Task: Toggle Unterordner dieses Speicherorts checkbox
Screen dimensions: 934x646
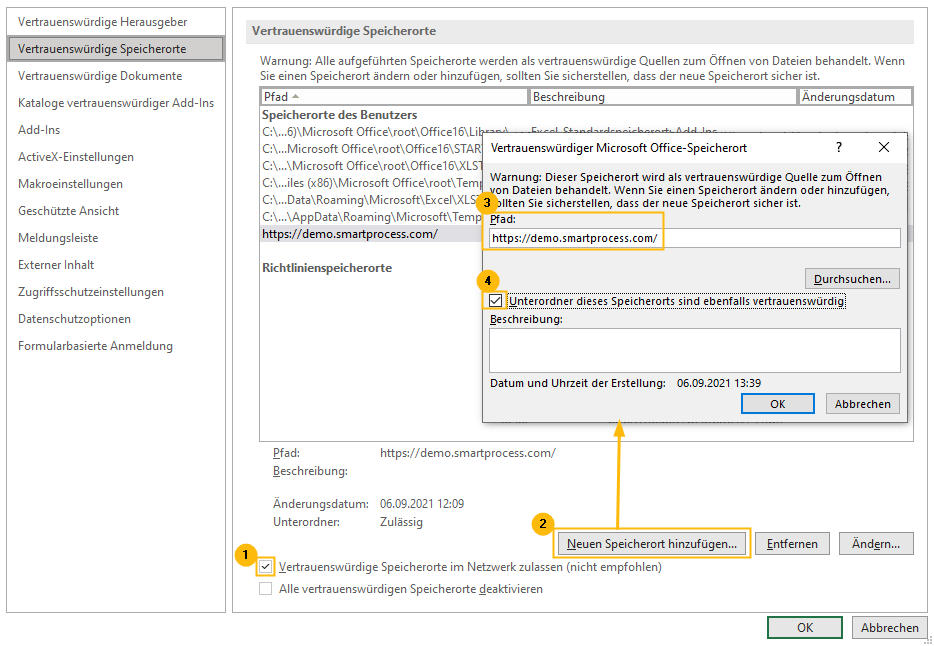Action: coord(495,301)
